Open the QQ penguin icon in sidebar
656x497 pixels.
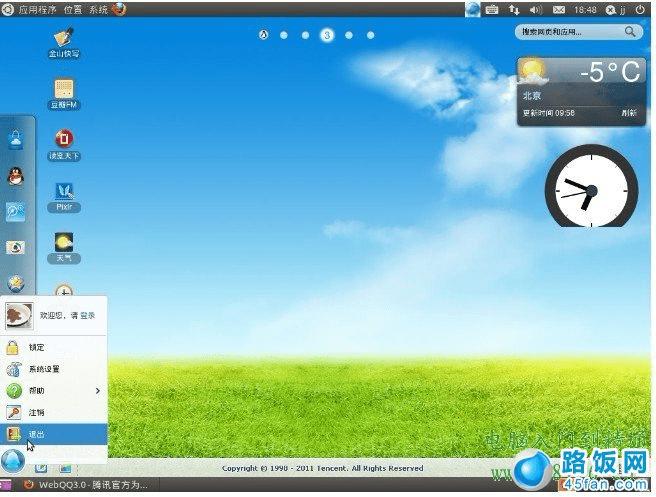16,176
